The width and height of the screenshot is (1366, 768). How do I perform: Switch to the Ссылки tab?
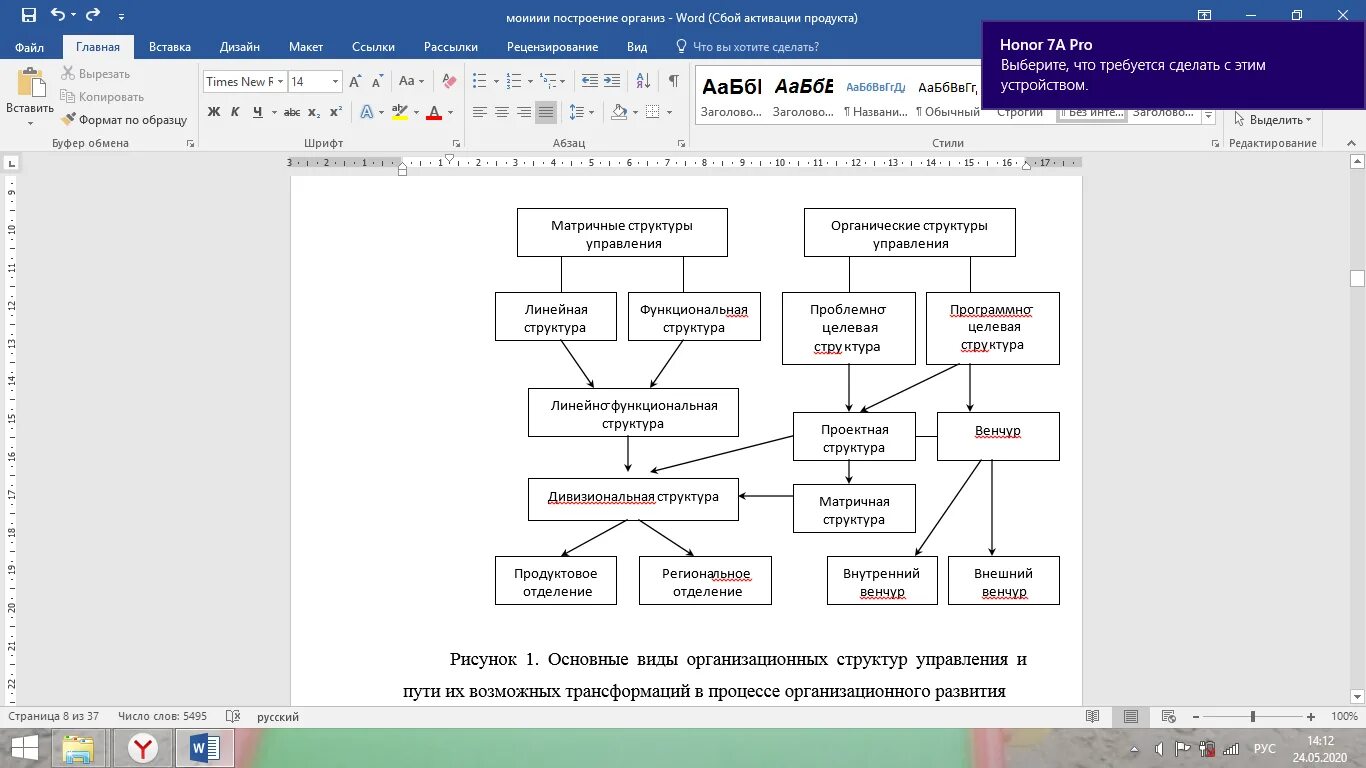373,47
